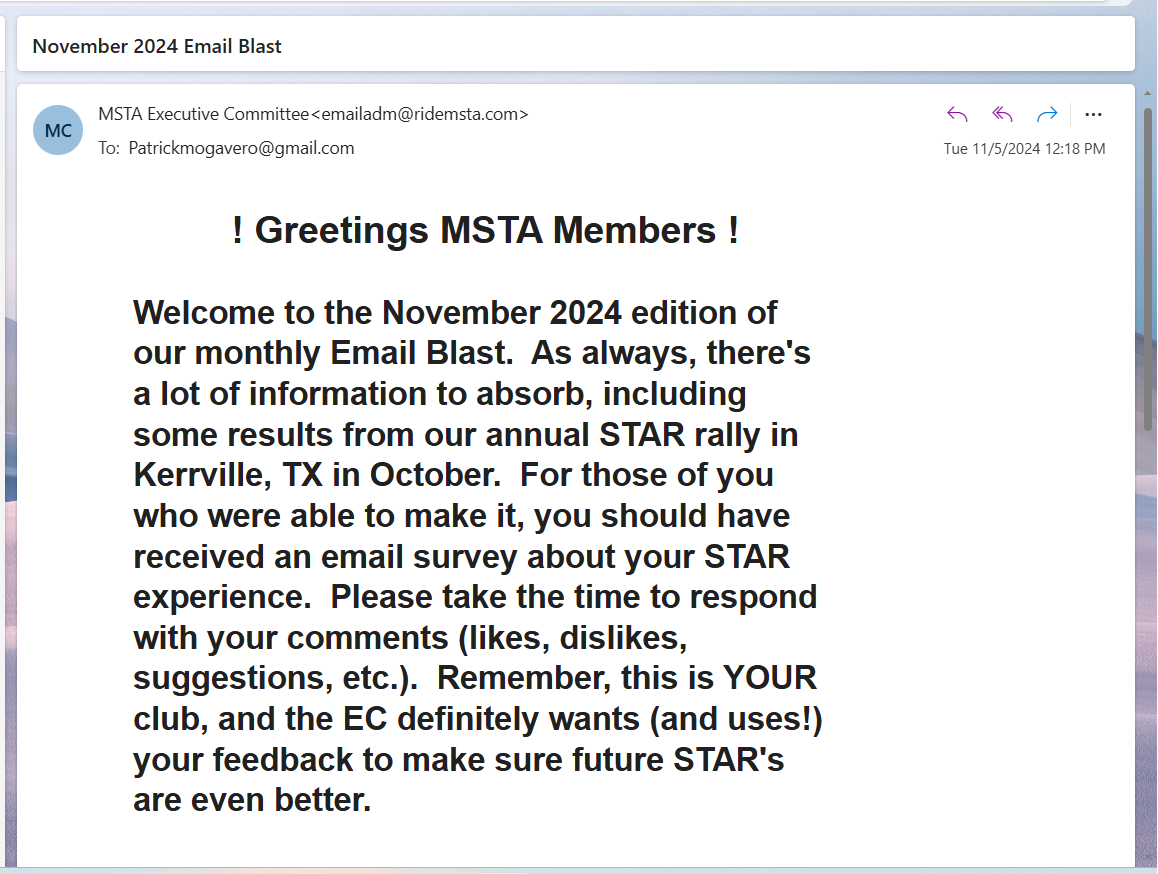Viewport: 1158px width, 874px height.
Task: Click the scrollbar up arrow
Action: (1147, 93)
